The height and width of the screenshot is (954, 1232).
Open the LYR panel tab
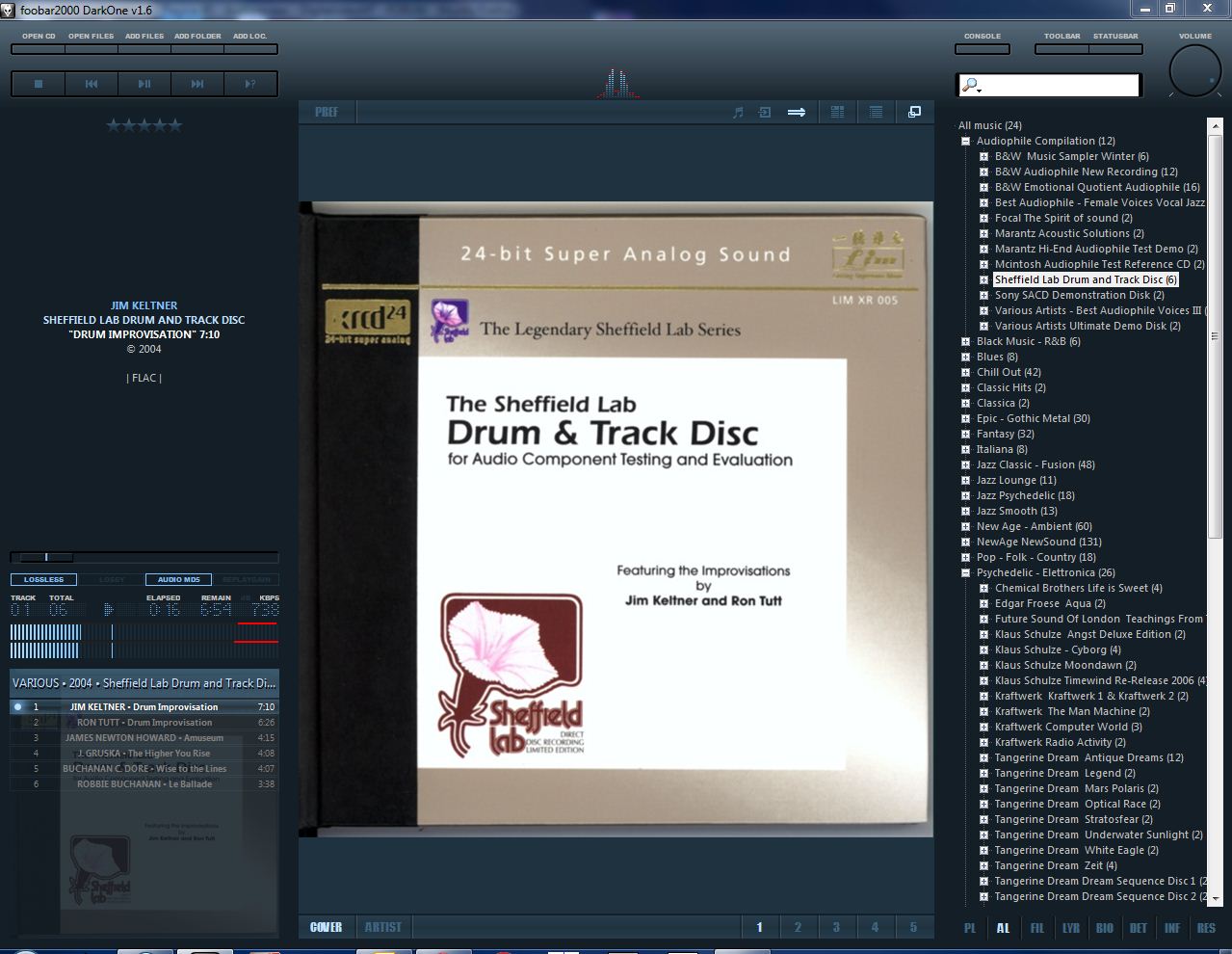point(1071,928)
